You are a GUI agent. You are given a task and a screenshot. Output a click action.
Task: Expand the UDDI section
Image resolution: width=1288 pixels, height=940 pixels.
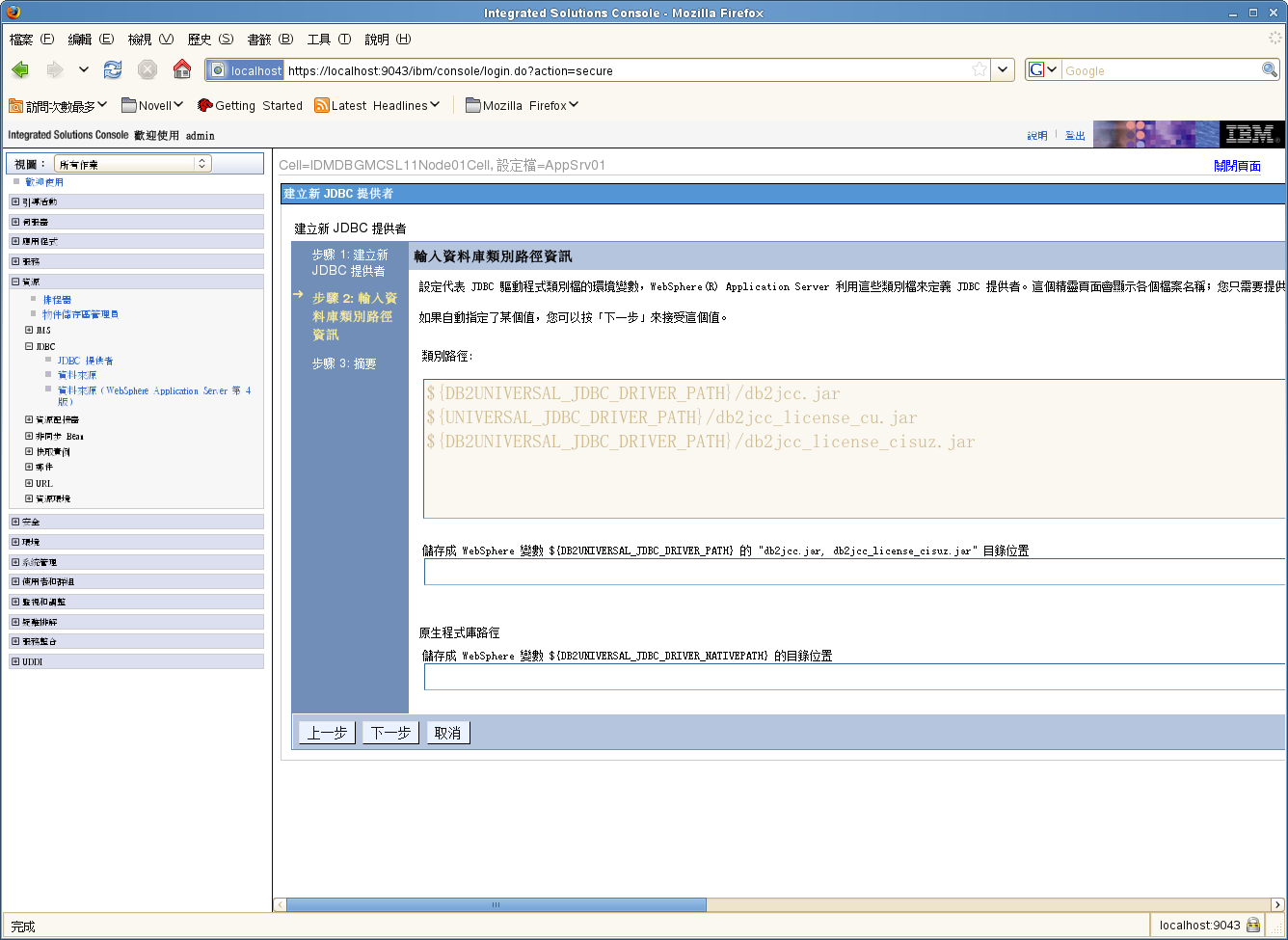15,661
